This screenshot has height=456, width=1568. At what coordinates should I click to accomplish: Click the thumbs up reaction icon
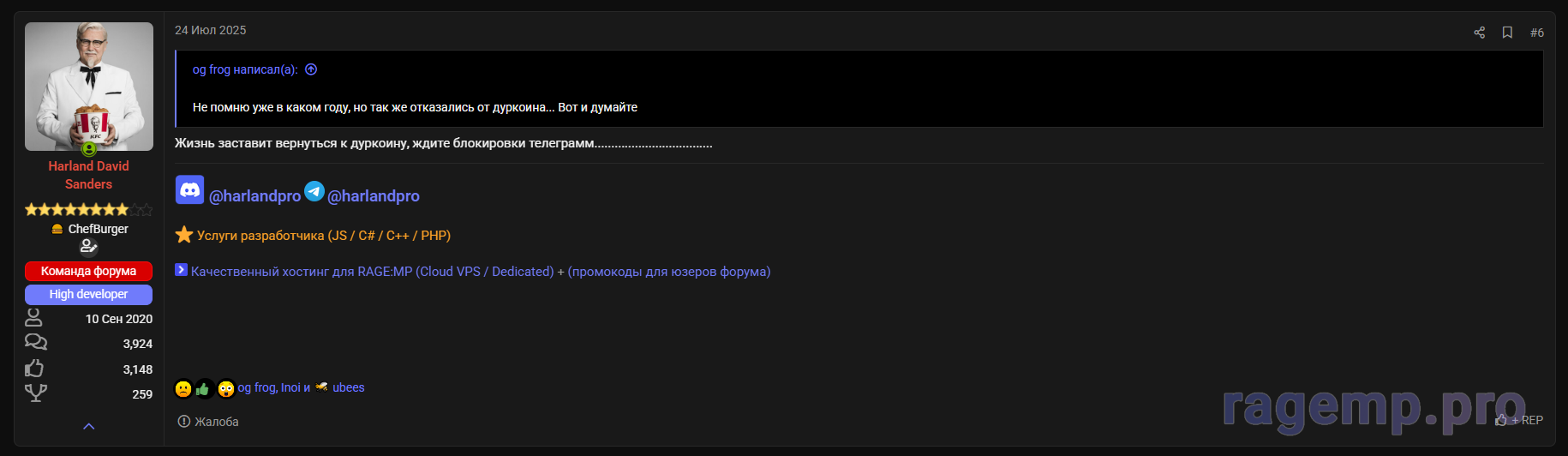pyautogui.click(x=204, y=389)
